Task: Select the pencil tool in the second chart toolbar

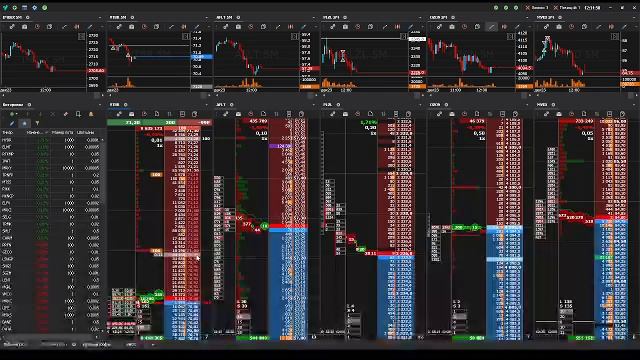Action: 196,27
